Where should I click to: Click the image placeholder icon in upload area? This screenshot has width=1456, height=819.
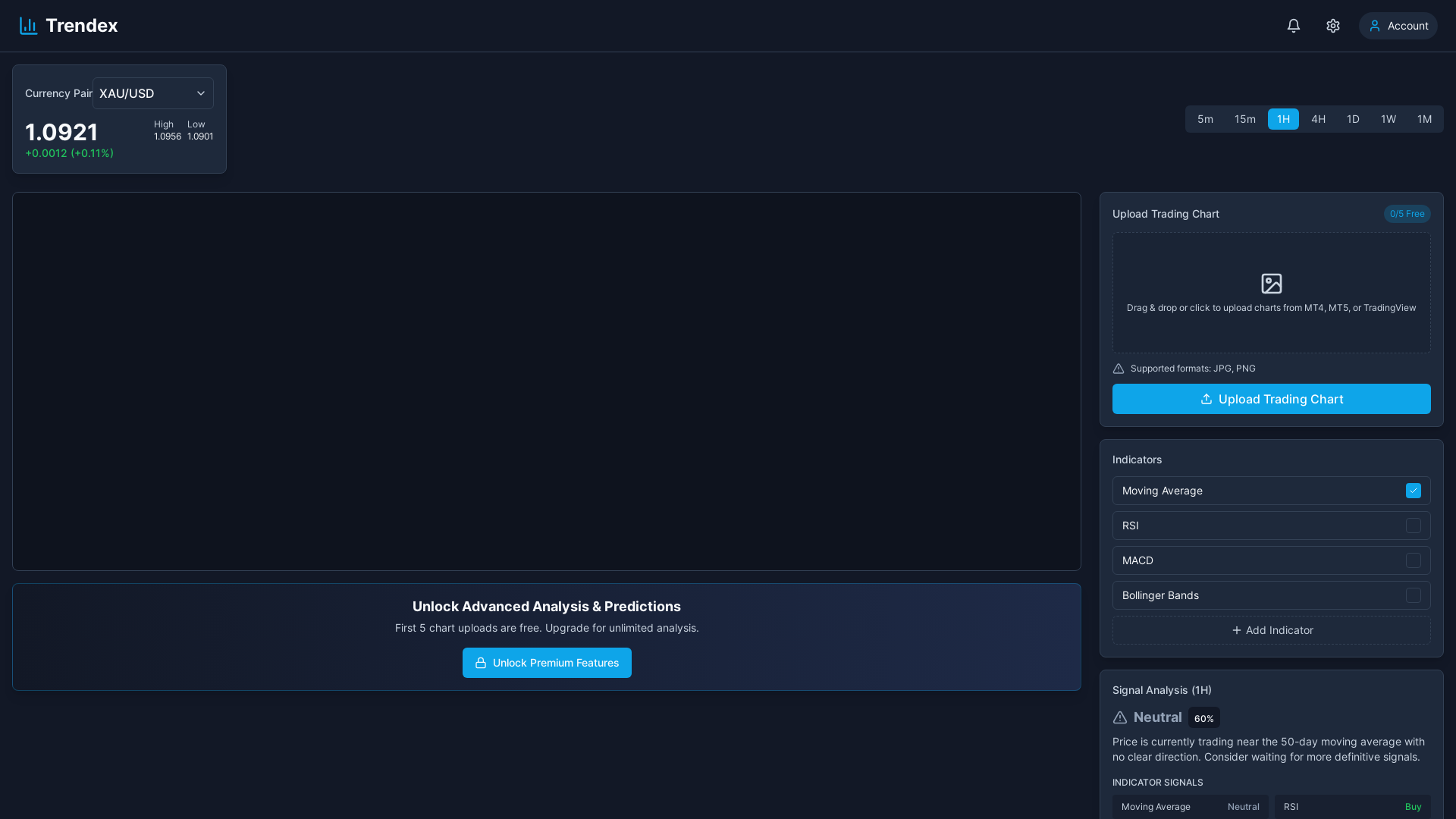pos(1271,283)
